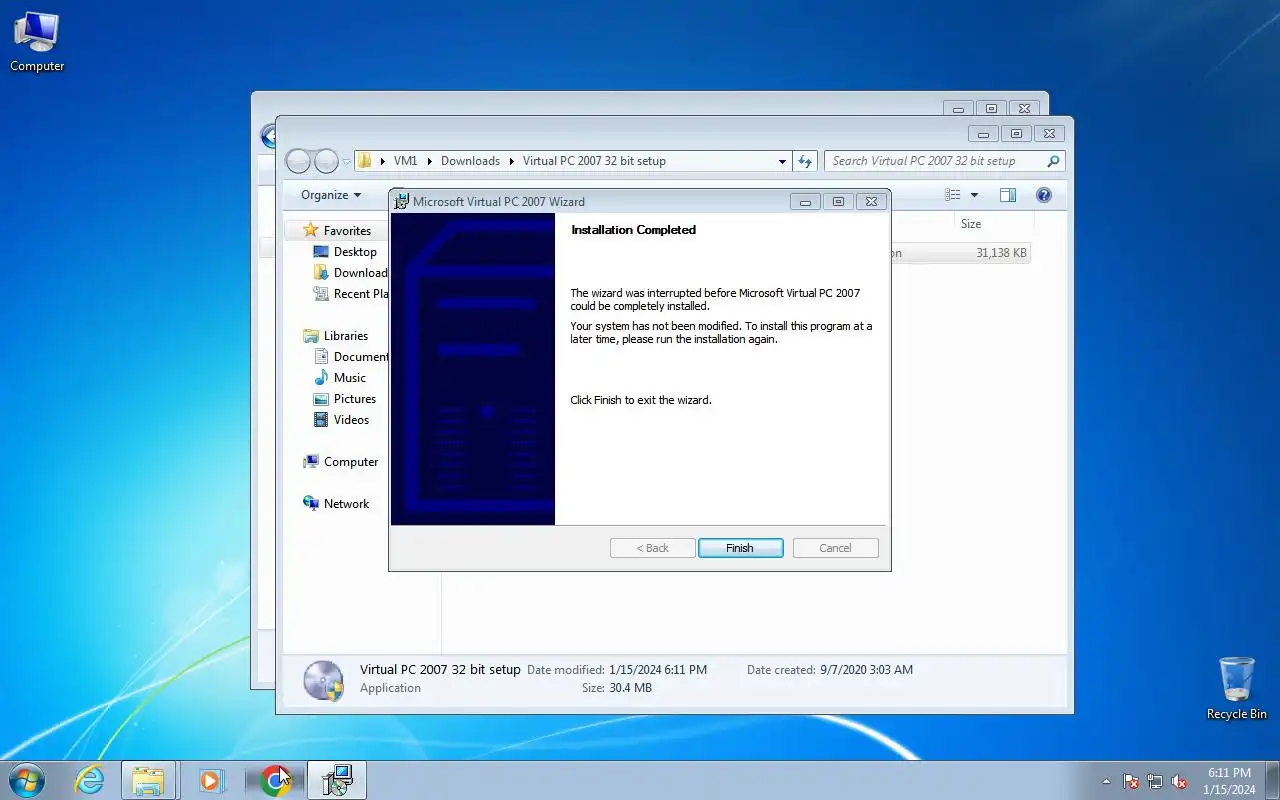Screen dimensions: 1280x800
Task: Click the refresh button beside the address bar
Action: click(805, 161)
